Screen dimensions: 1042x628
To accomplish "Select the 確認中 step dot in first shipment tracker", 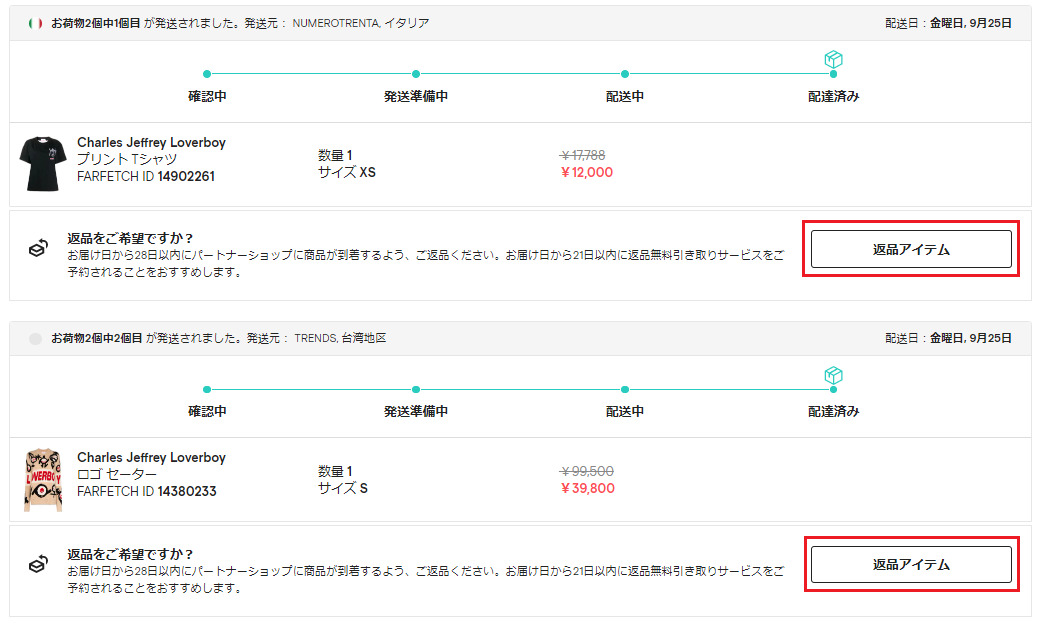I will pos(207,74).
